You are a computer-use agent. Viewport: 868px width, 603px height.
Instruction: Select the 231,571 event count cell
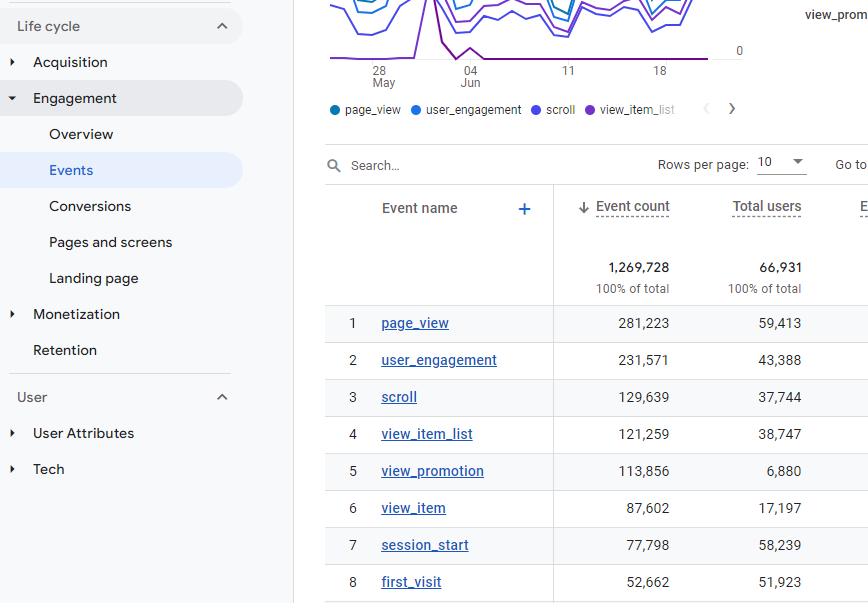[644, 360]
